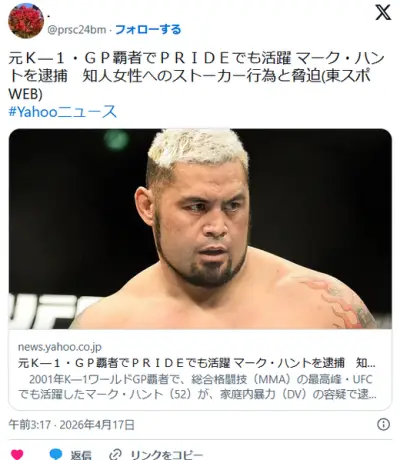
Task: View the red flower profile avatar
Action: (x=26, y=21)
